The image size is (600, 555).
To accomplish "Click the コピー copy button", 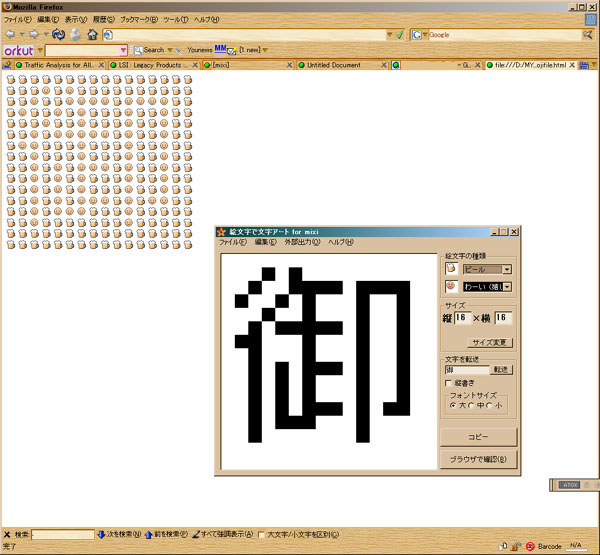I will click(x=478, y=437).
